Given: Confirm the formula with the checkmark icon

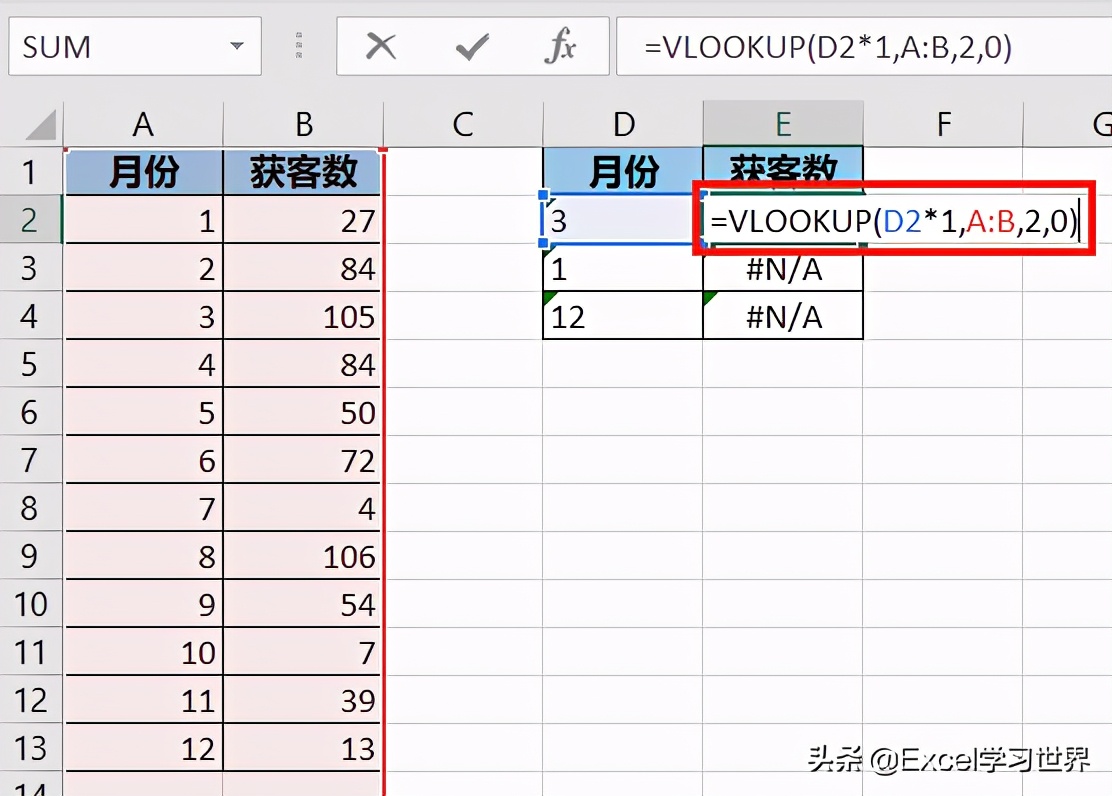Looking at the screenshot, I should pyautogui.click(x=470, y=45).
